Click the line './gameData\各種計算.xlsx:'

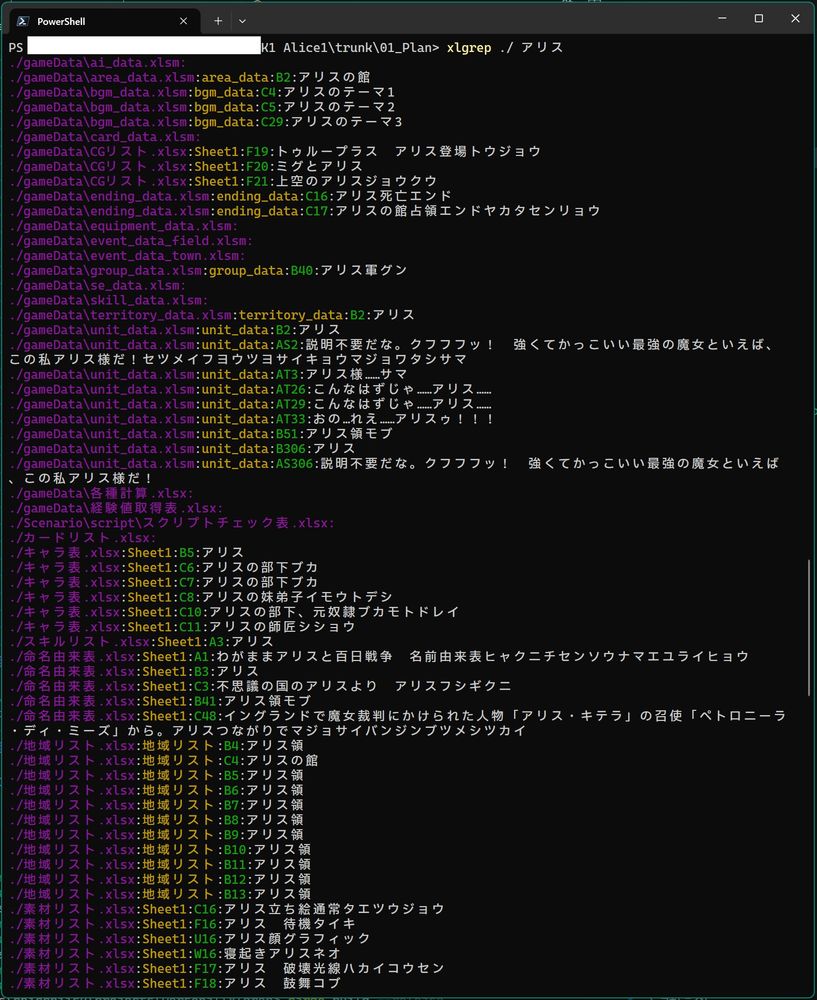click(x=101, y=493)
